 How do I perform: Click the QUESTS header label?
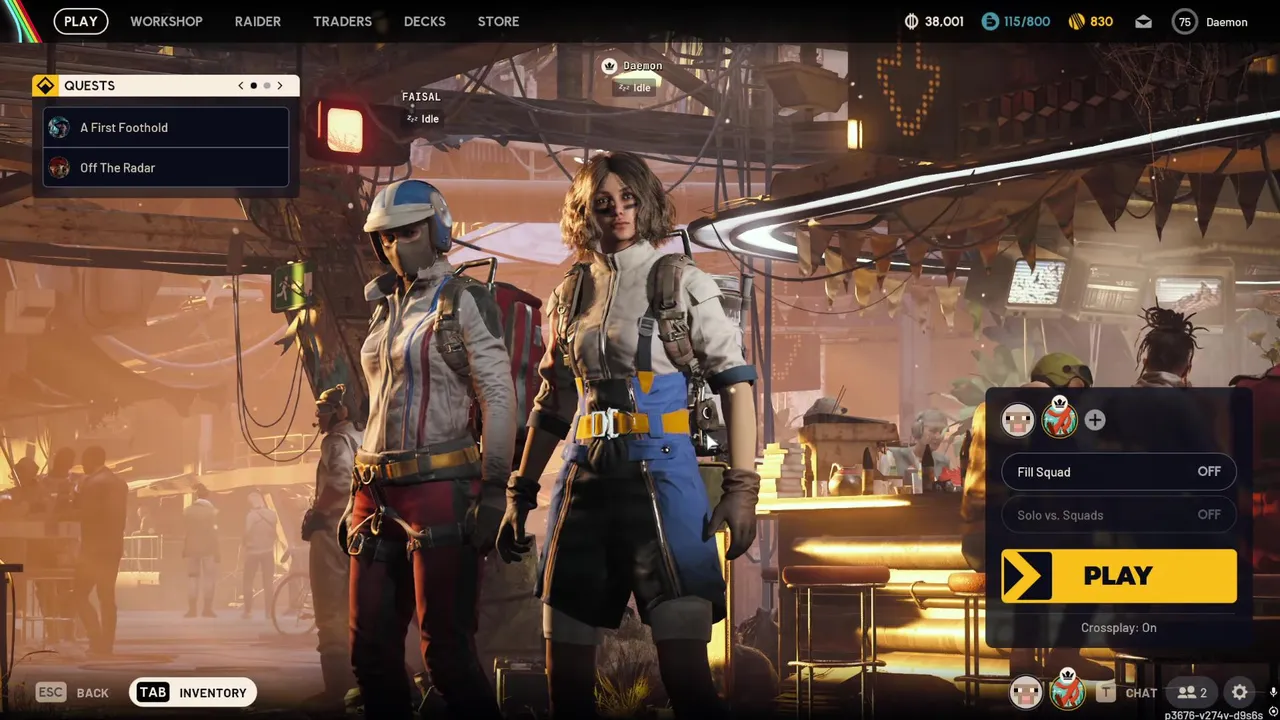tap(89, 86)
